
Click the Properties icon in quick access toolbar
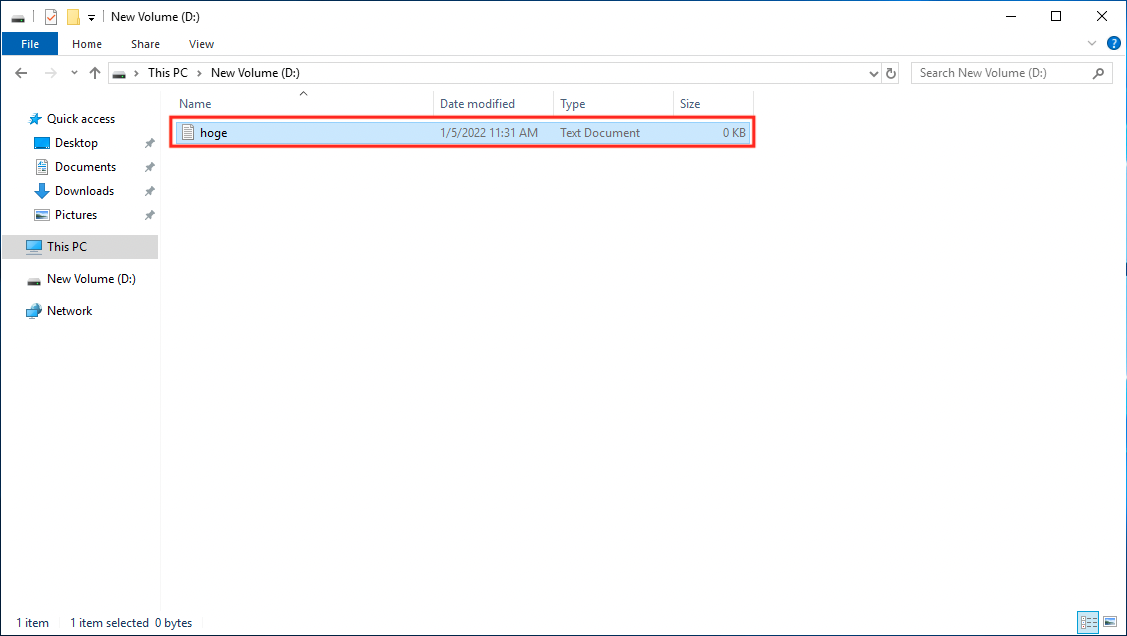coord(49,16)
